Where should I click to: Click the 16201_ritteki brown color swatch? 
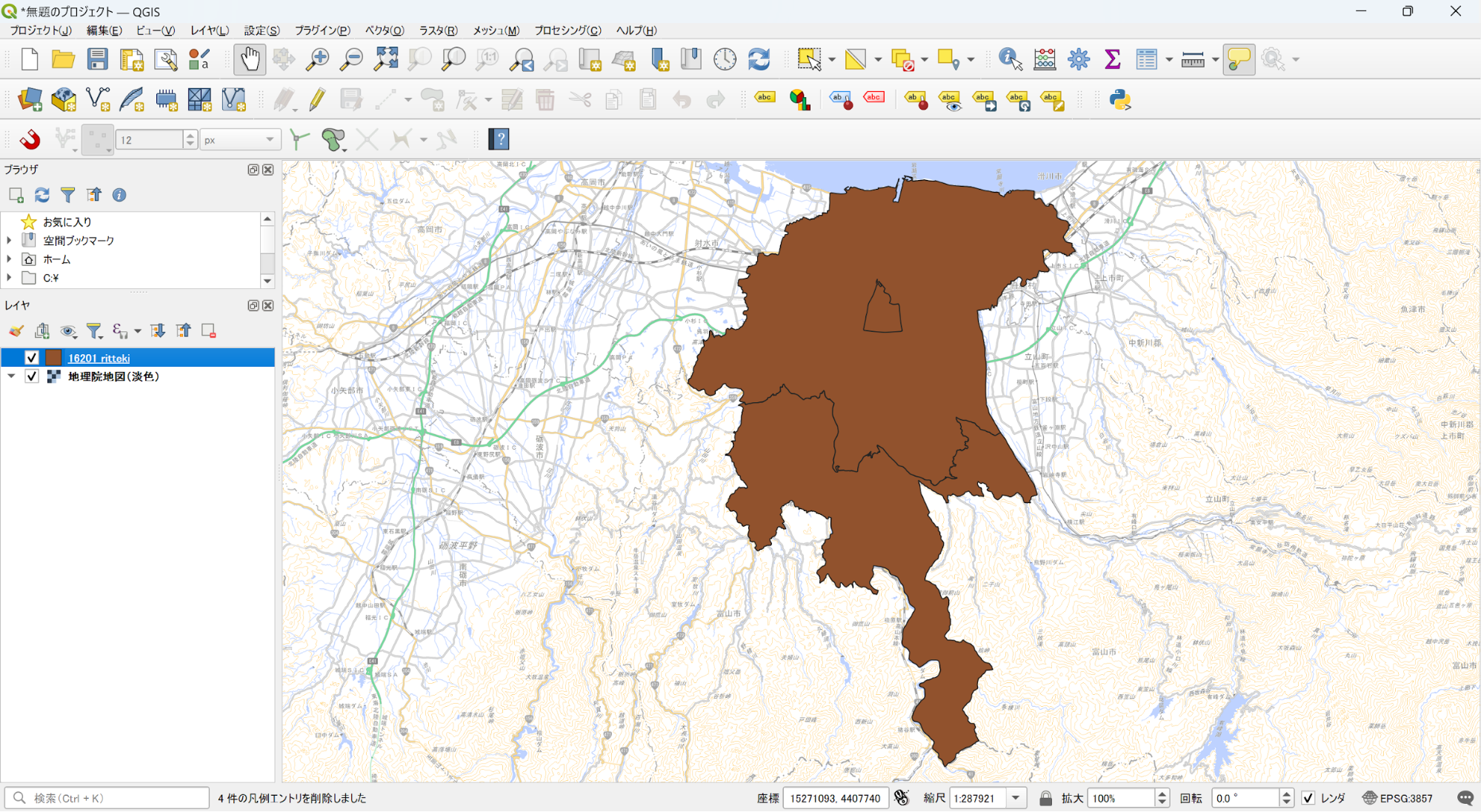coord(54,358)
